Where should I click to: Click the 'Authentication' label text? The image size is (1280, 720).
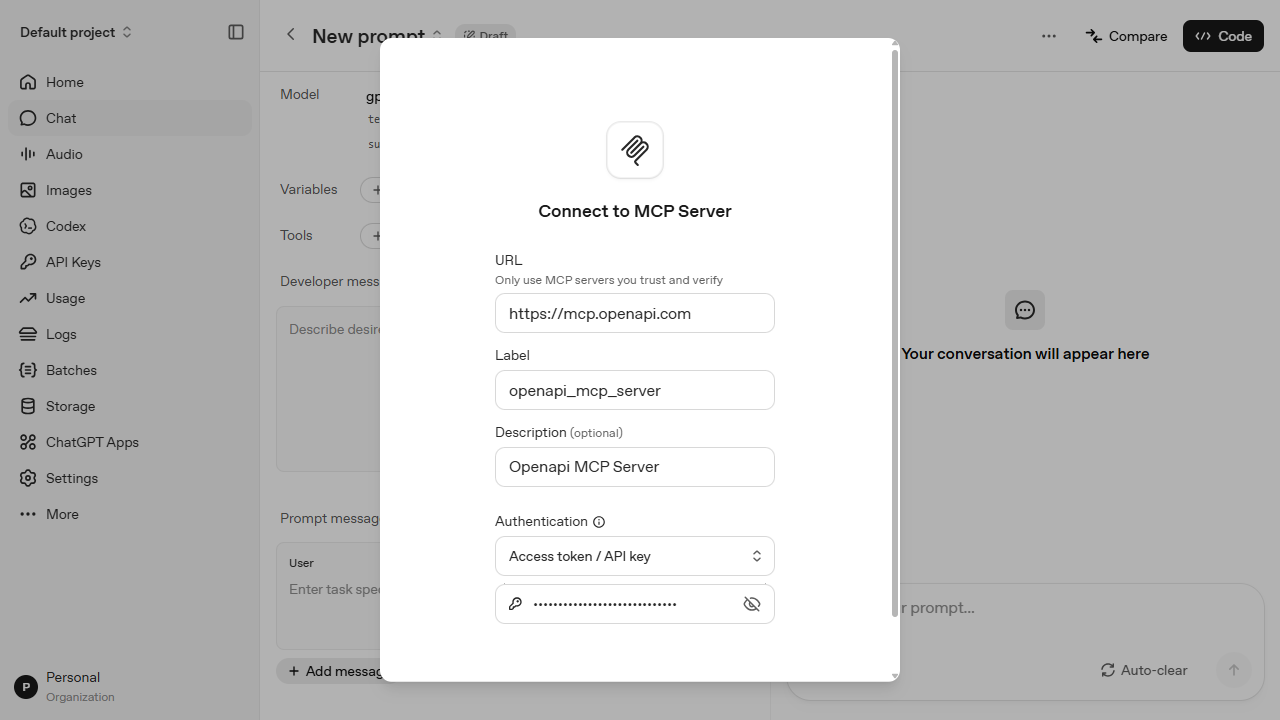[541, 521]
